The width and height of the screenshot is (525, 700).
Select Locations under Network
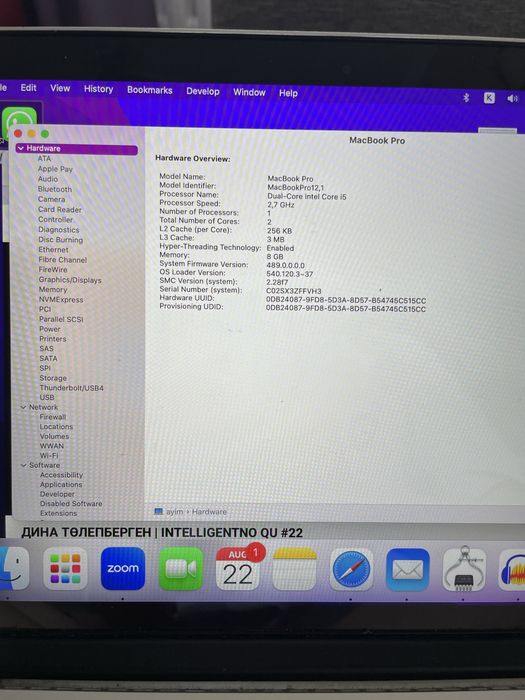point(56,427)
